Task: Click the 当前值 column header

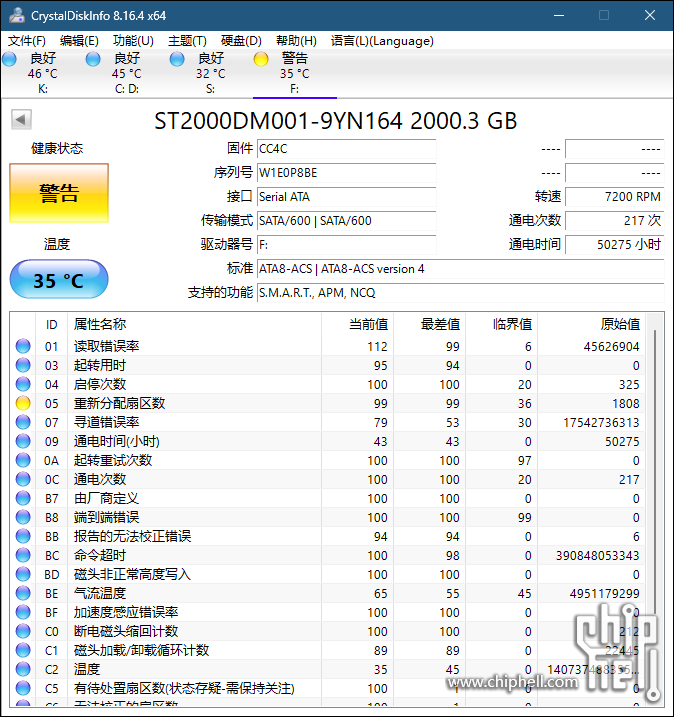Action: pyautogui.click(x=358, y=324)
